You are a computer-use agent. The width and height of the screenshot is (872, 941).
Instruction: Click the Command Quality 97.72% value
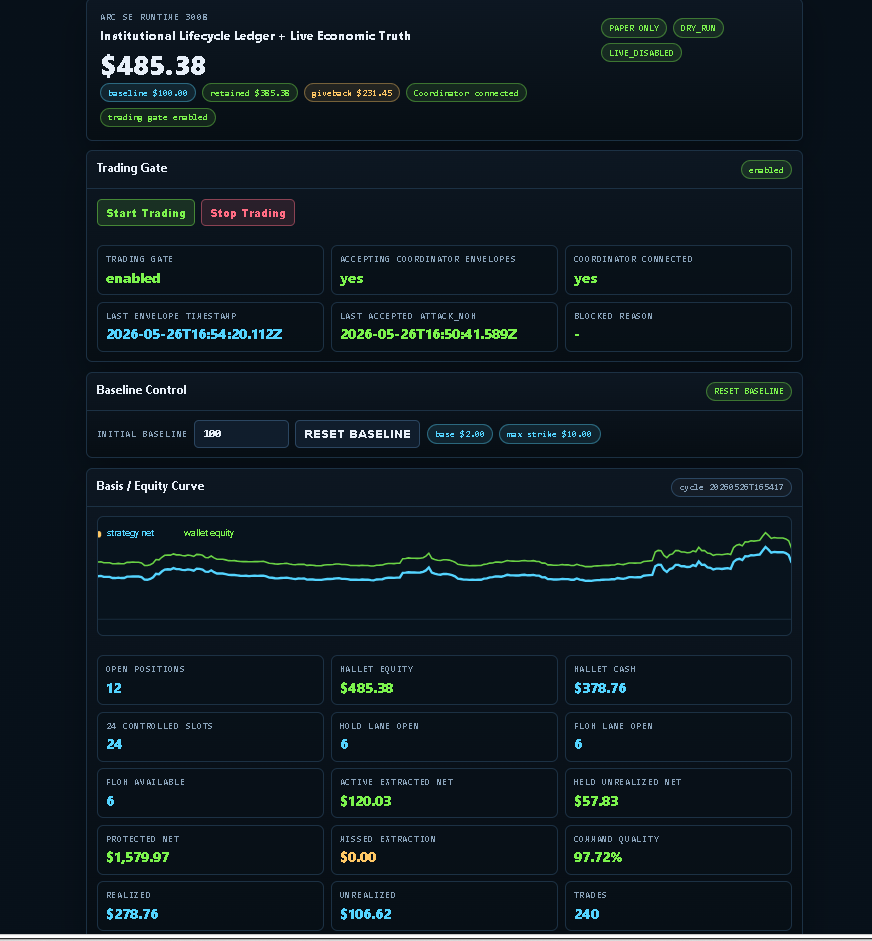click(598, 858)
